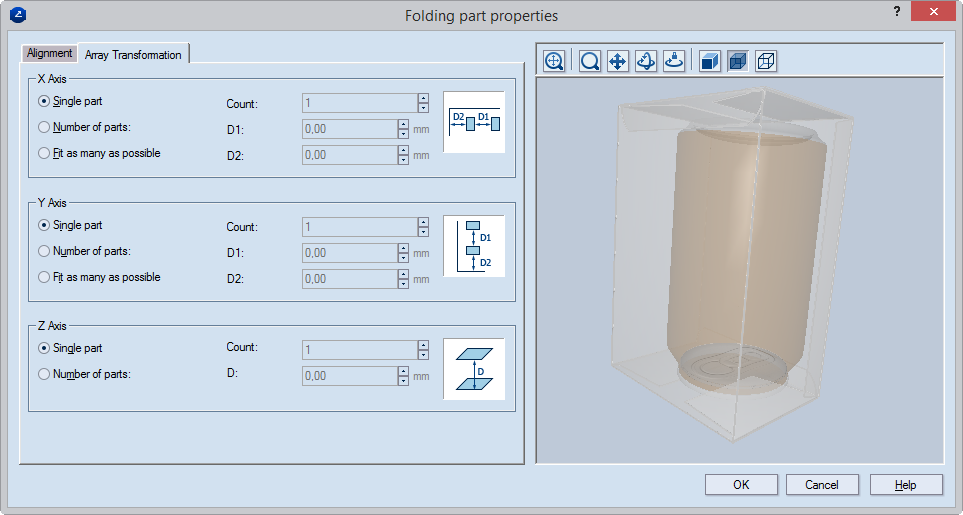
Task: Choose Y Axis Fit as many as possible
Action: 43,277
